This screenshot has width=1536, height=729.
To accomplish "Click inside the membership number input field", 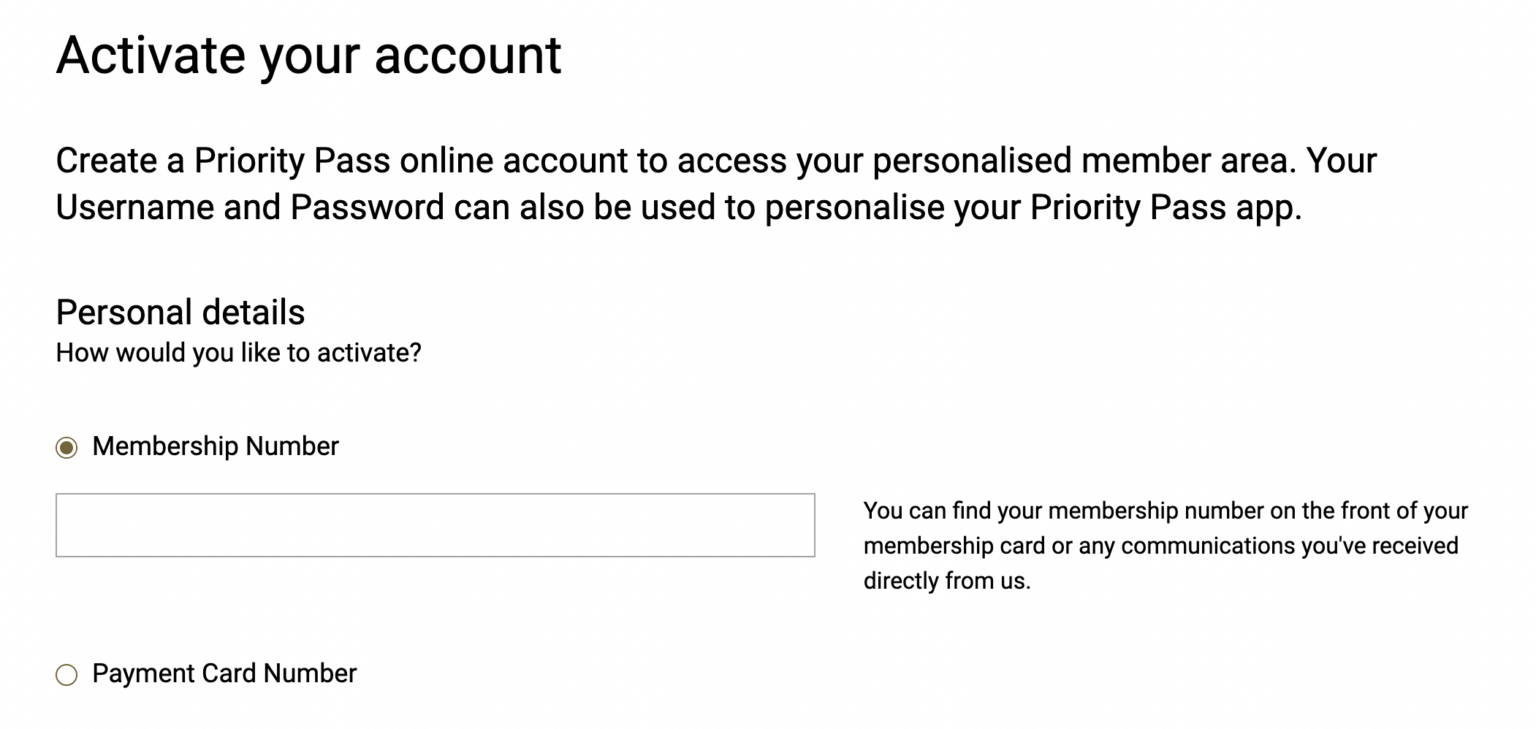I will [x=435, y=525].
